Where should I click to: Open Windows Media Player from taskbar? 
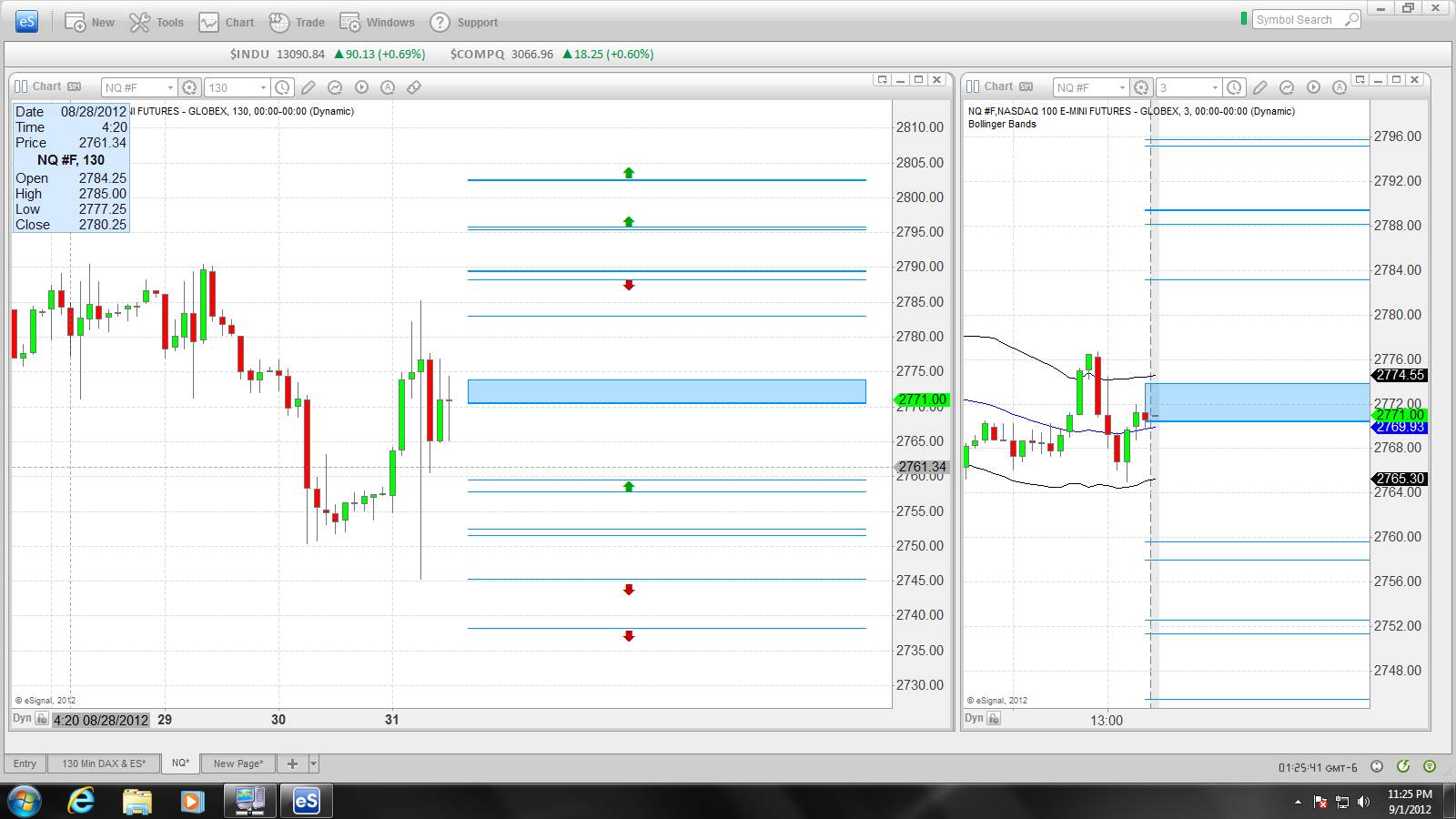tap(192, 802)
